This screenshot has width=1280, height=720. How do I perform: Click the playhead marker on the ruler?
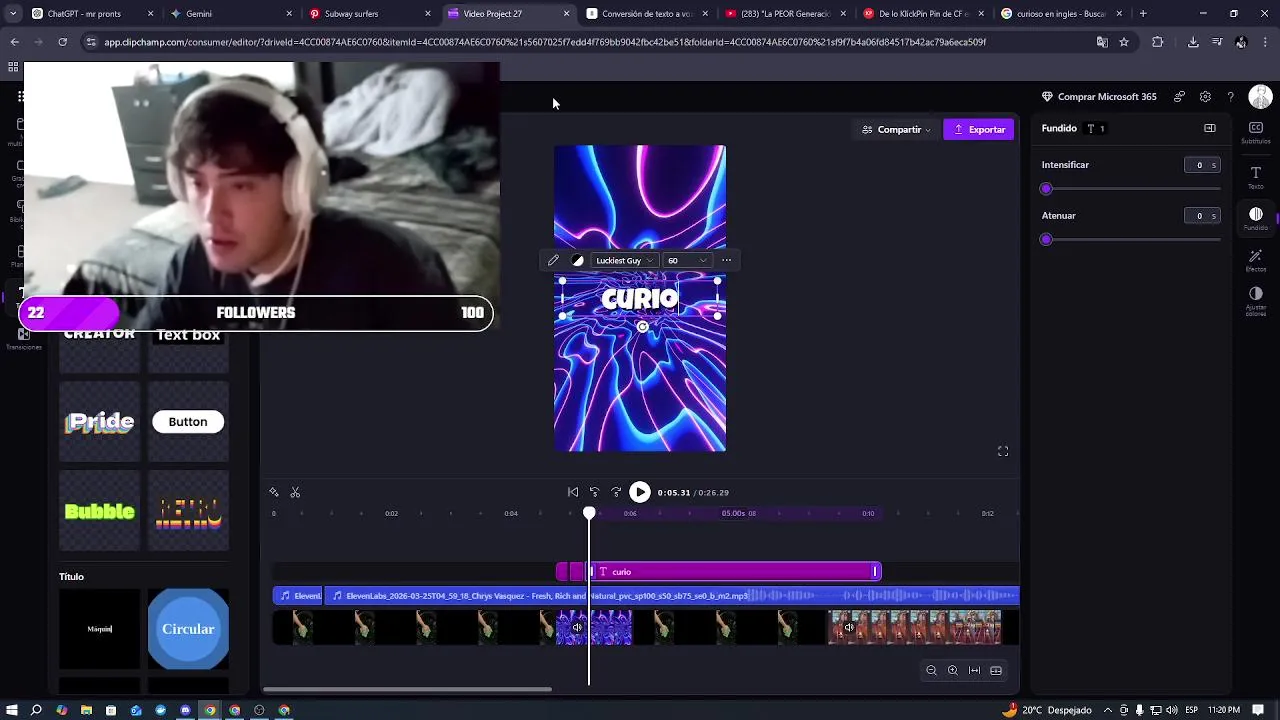coord(589,513)
